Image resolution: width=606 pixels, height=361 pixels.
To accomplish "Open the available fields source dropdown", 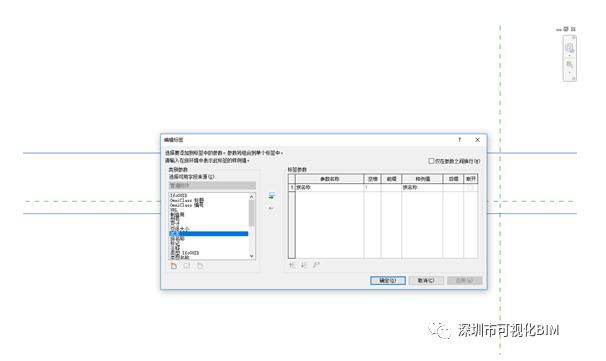I will 212,186.
